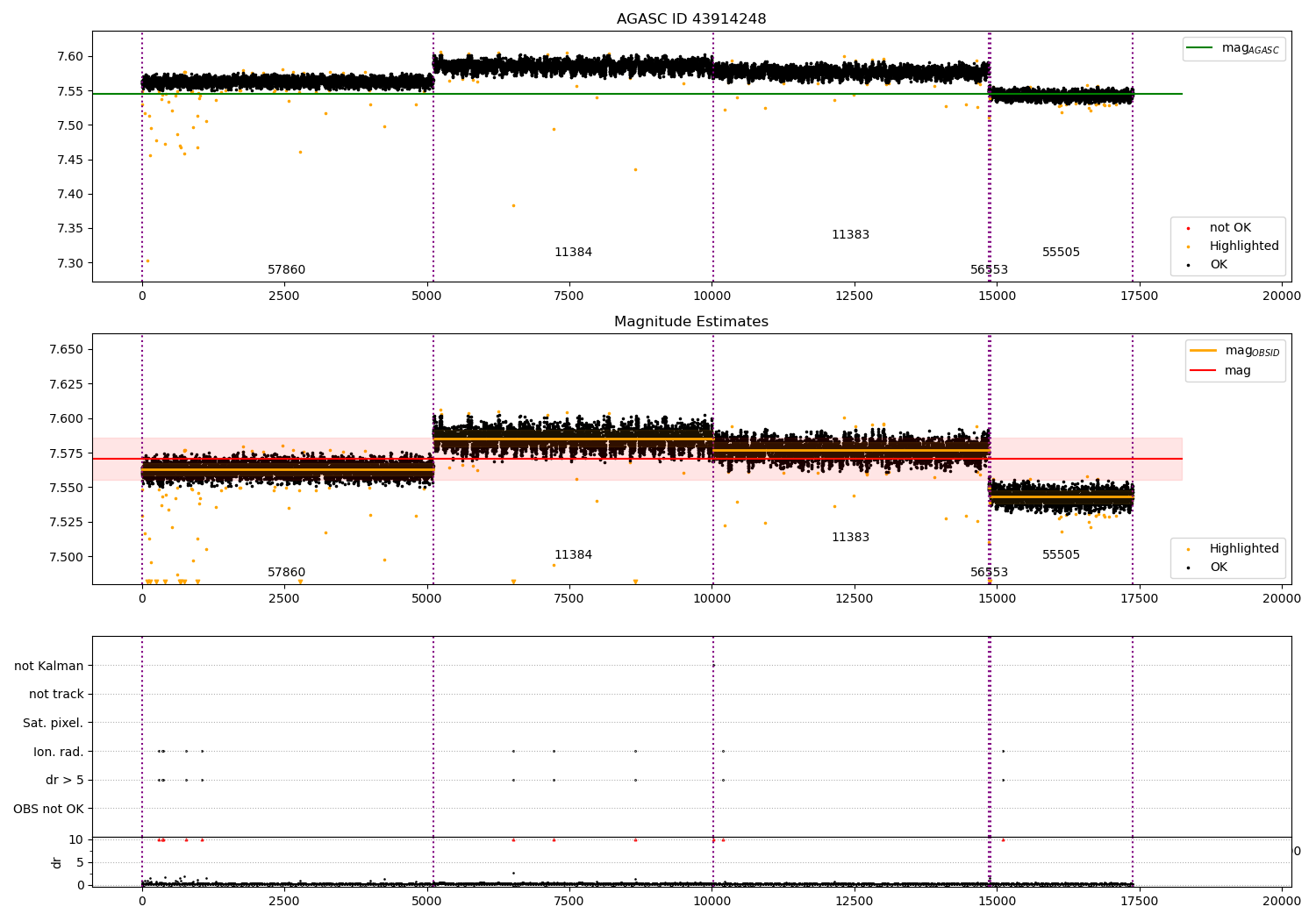Click the 'not Kalman' axis label

click(49, 666)
